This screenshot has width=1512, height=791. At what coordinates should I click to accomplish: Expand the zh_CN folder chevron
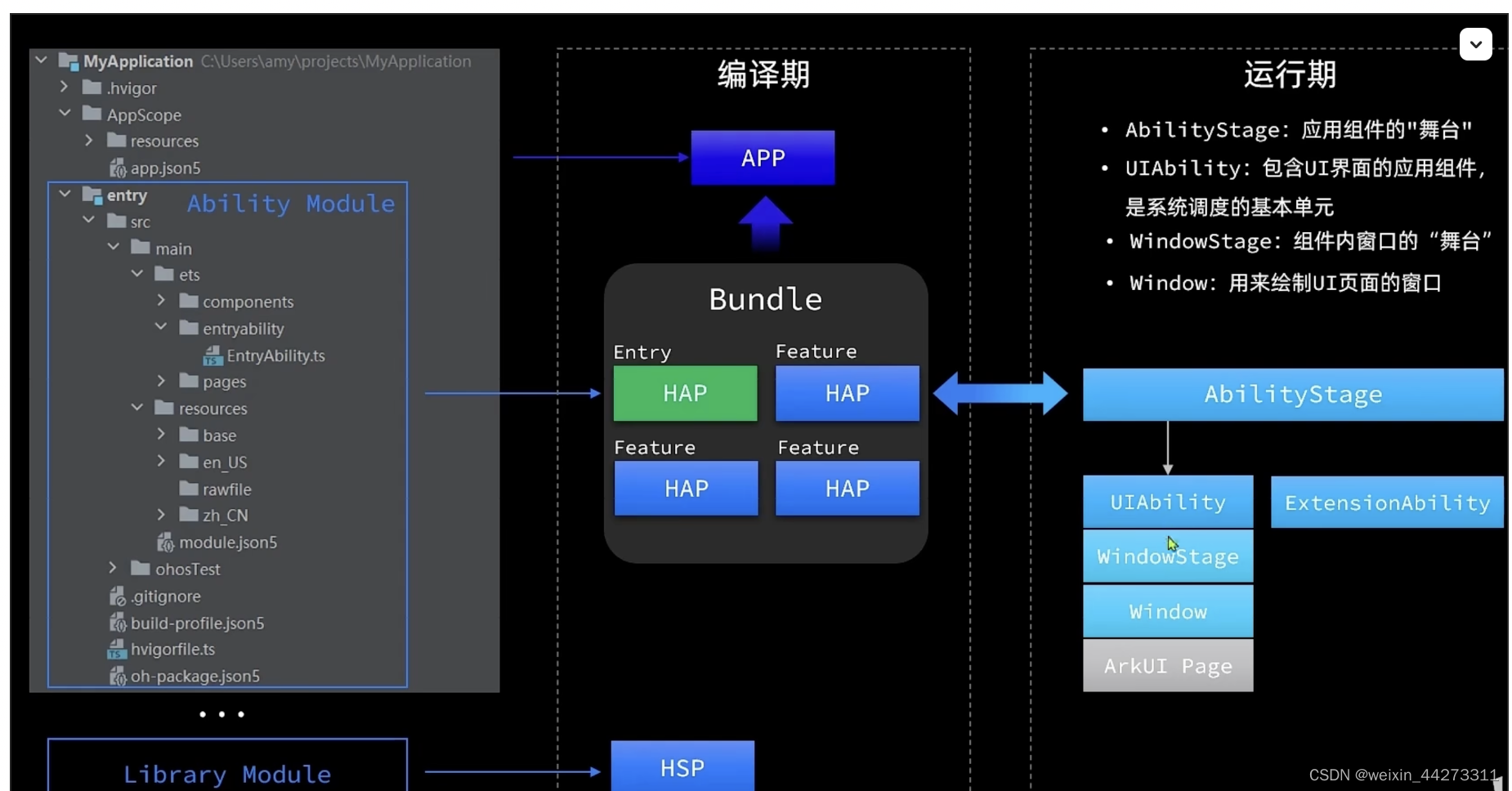(161, 515)
